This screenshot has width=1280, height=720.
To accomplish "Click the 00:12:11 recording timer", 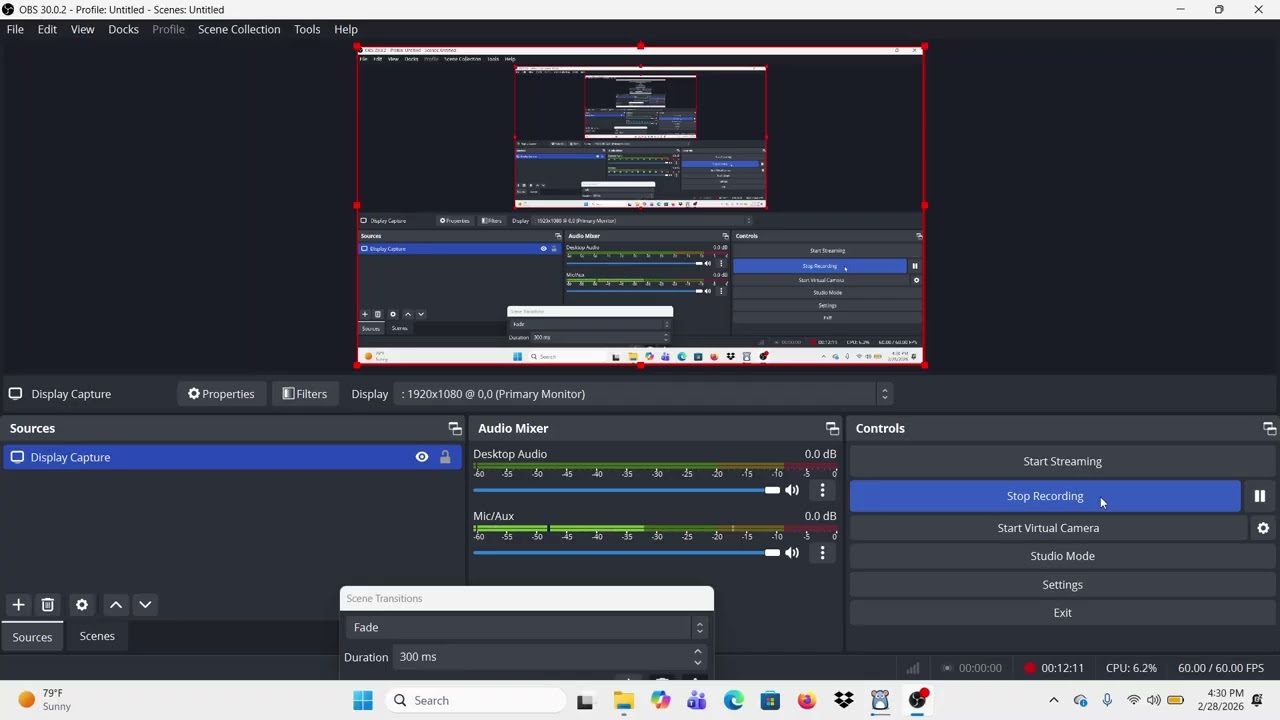I will [1062, 668].
